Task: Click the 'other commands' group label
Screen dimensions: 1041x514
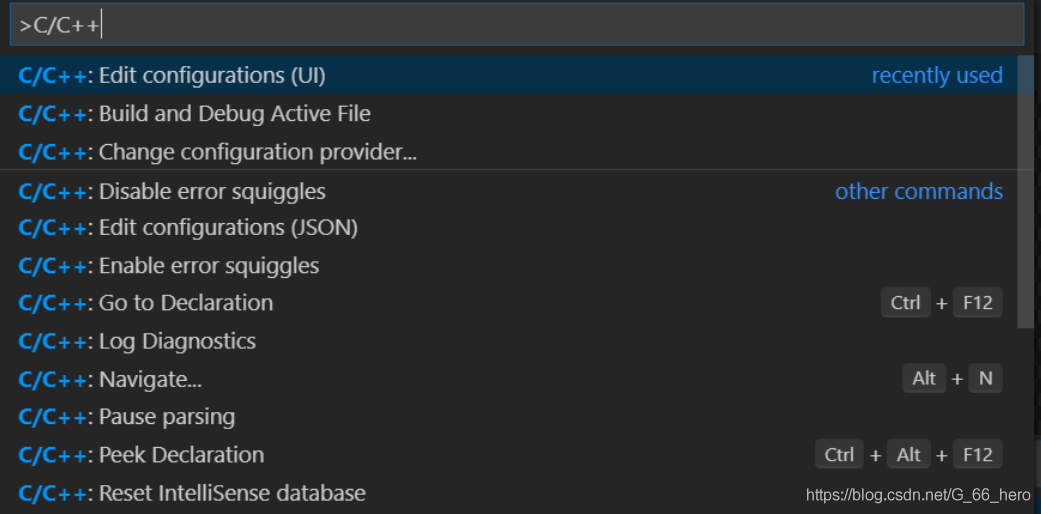Action: coord(918,191)
